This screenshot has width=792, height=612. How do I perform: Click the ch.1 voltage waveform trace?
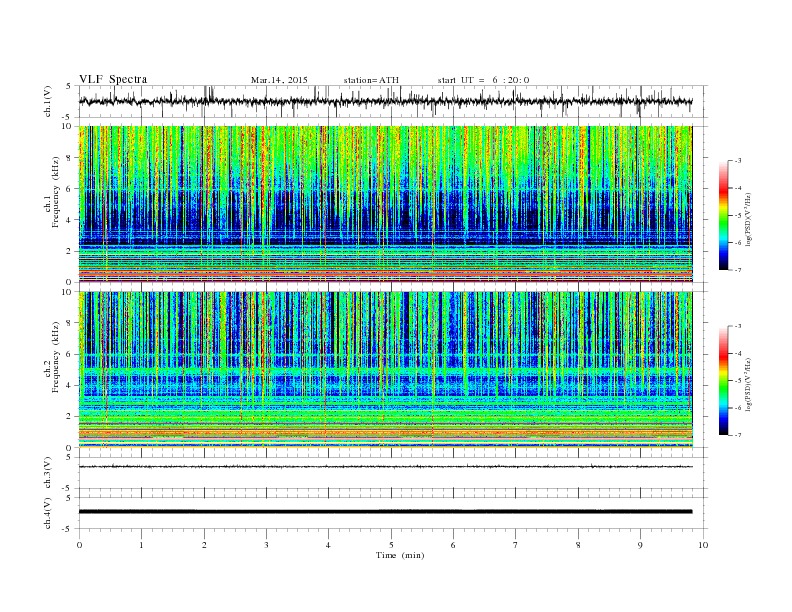[x=385, y=101]
